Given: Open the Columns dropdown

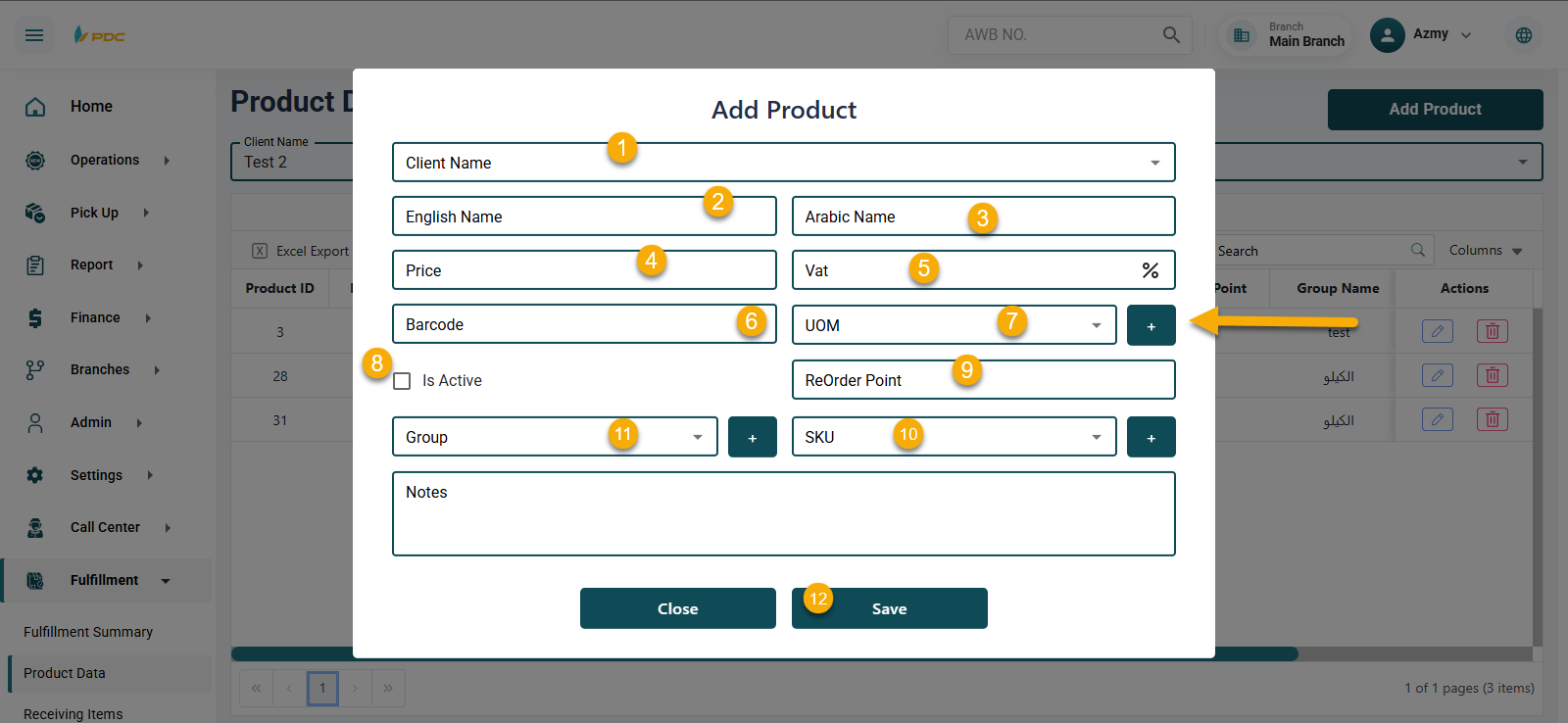Looking at the screenshot, I should [x=1486, y=251].
